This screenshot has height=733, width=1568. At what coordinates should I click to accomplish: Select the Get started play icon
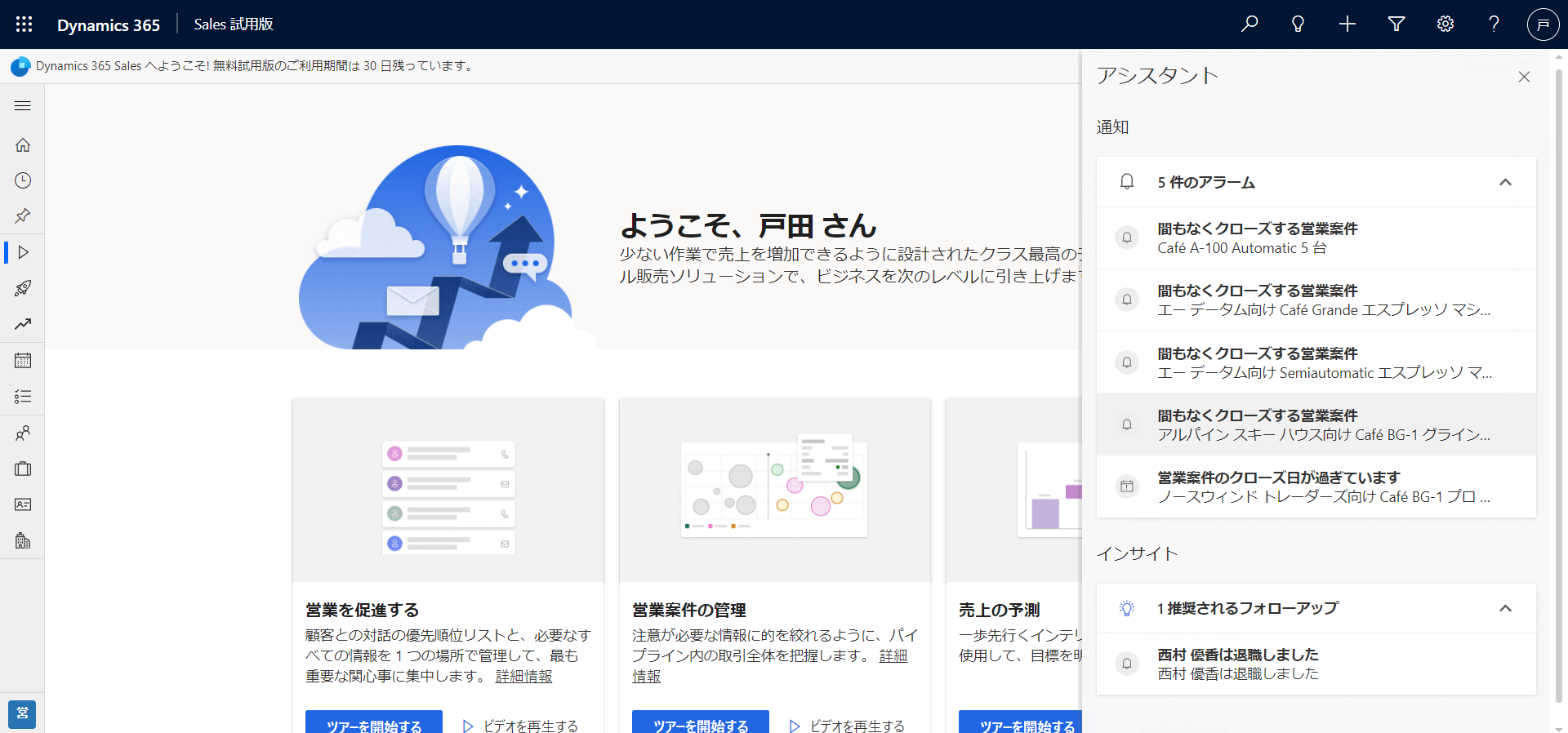(x=23, y=252)
